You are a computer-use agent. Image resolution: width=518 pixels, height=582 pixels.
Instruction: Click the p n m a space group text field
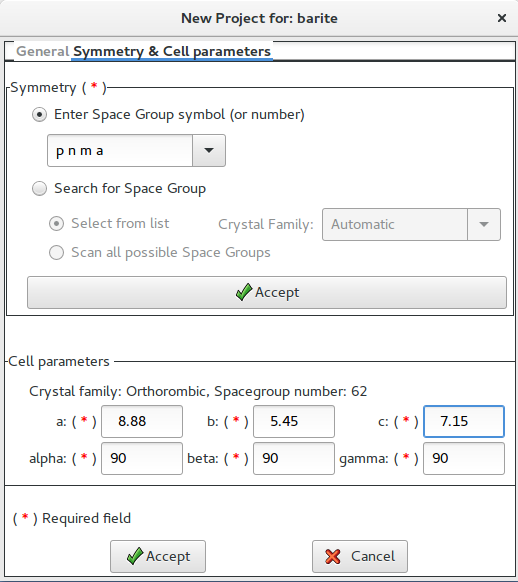[x=120, y=150]
